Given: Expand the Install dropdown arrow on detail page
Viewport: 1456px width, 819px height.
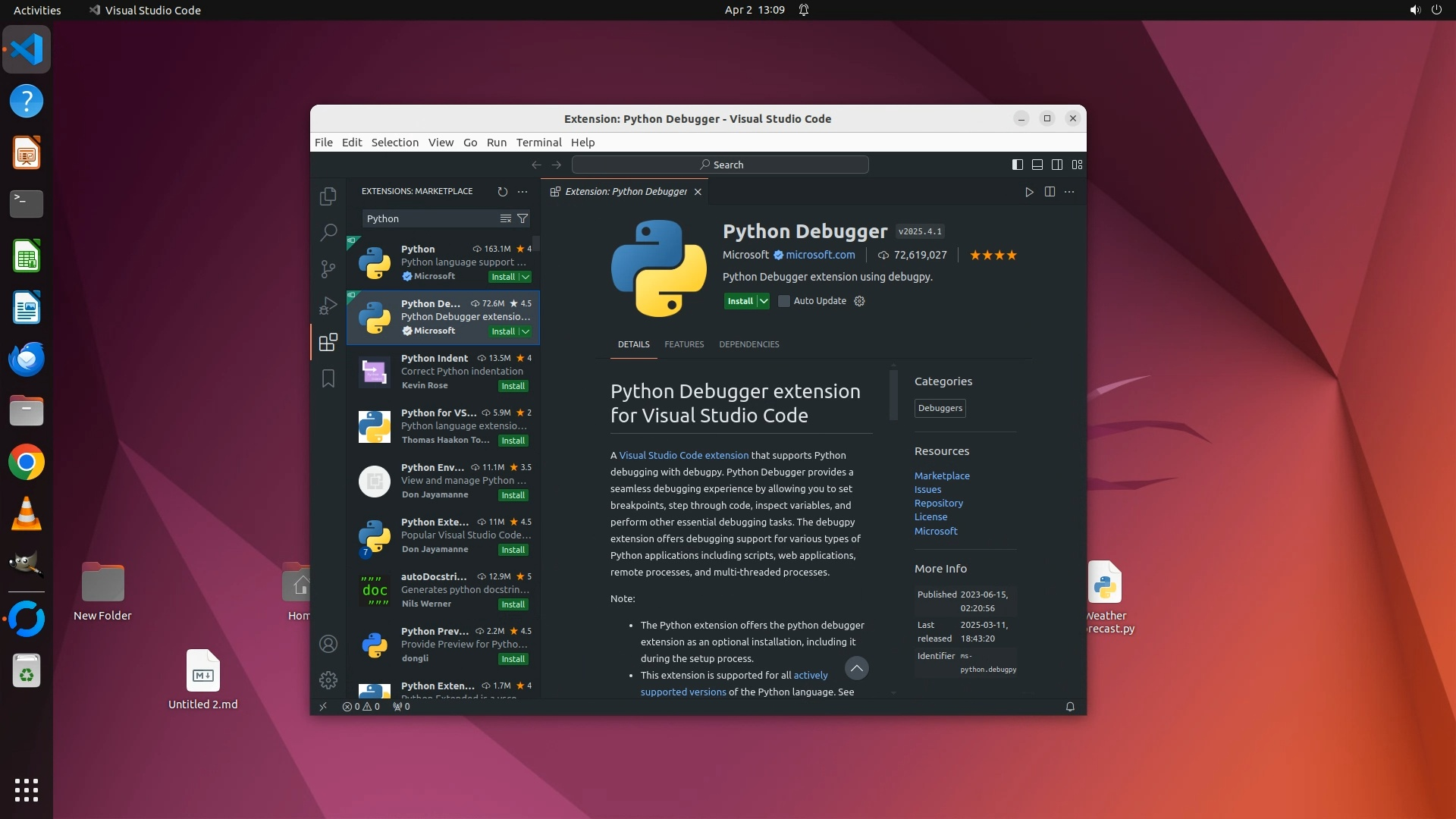Looking at the screenshot, I should coord(764,301).
